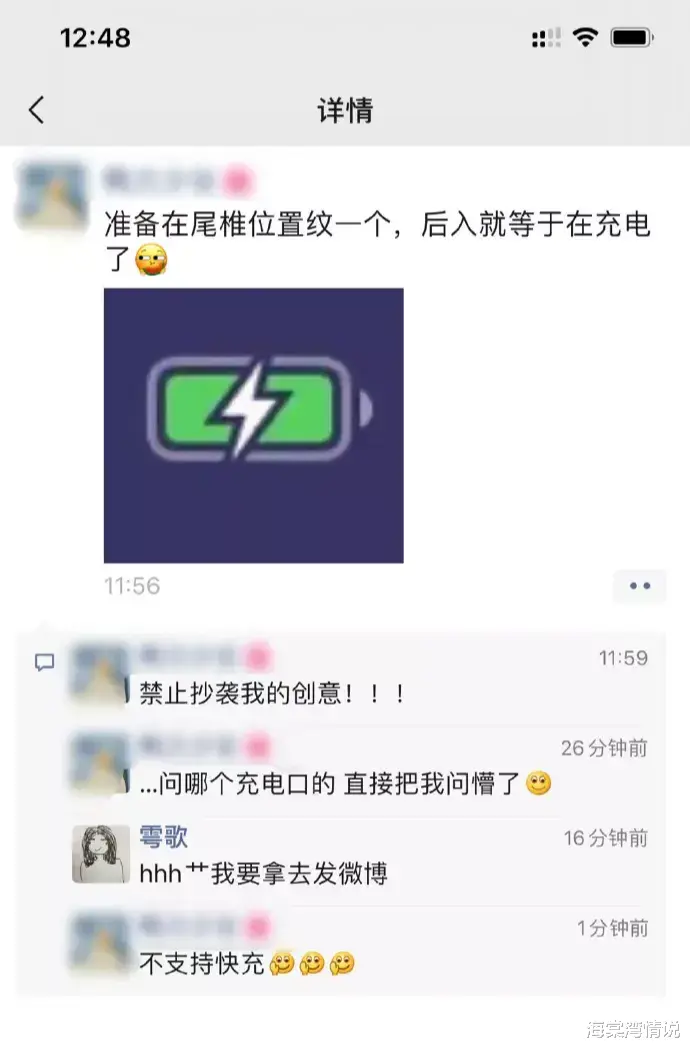This screenshot has height=1050, width=690.
Task: Tap the avatar beside the 11:59 comment
Action: [100, 674]
